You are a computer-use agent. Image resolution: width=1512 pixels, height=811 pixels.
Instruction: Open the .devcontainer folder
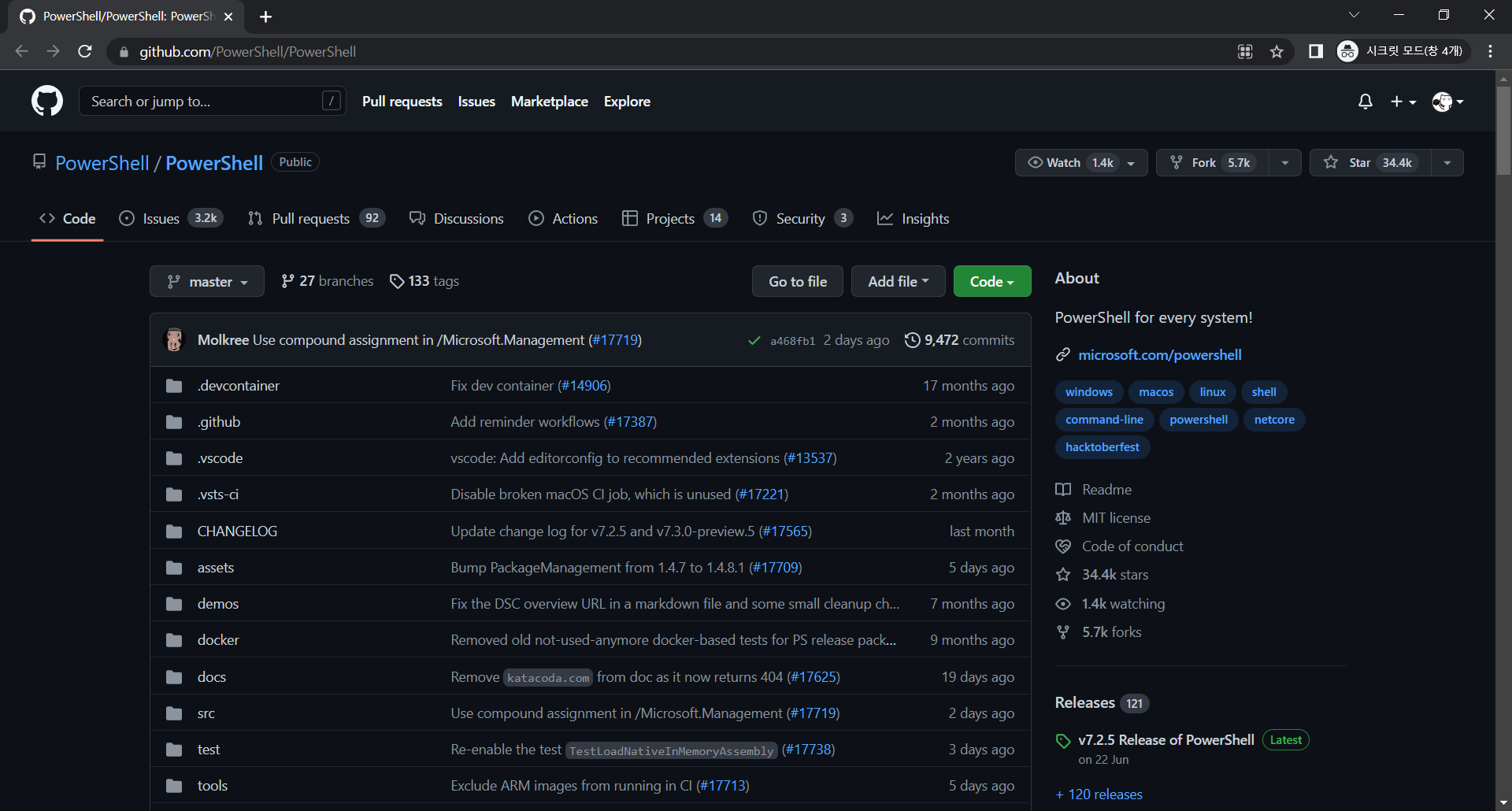pyautogui.click(x=239, y=386)
